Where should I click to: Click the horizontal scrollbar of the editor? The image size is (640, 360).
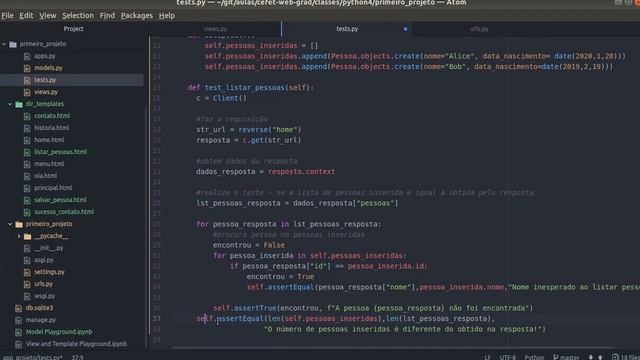point(393,347)
